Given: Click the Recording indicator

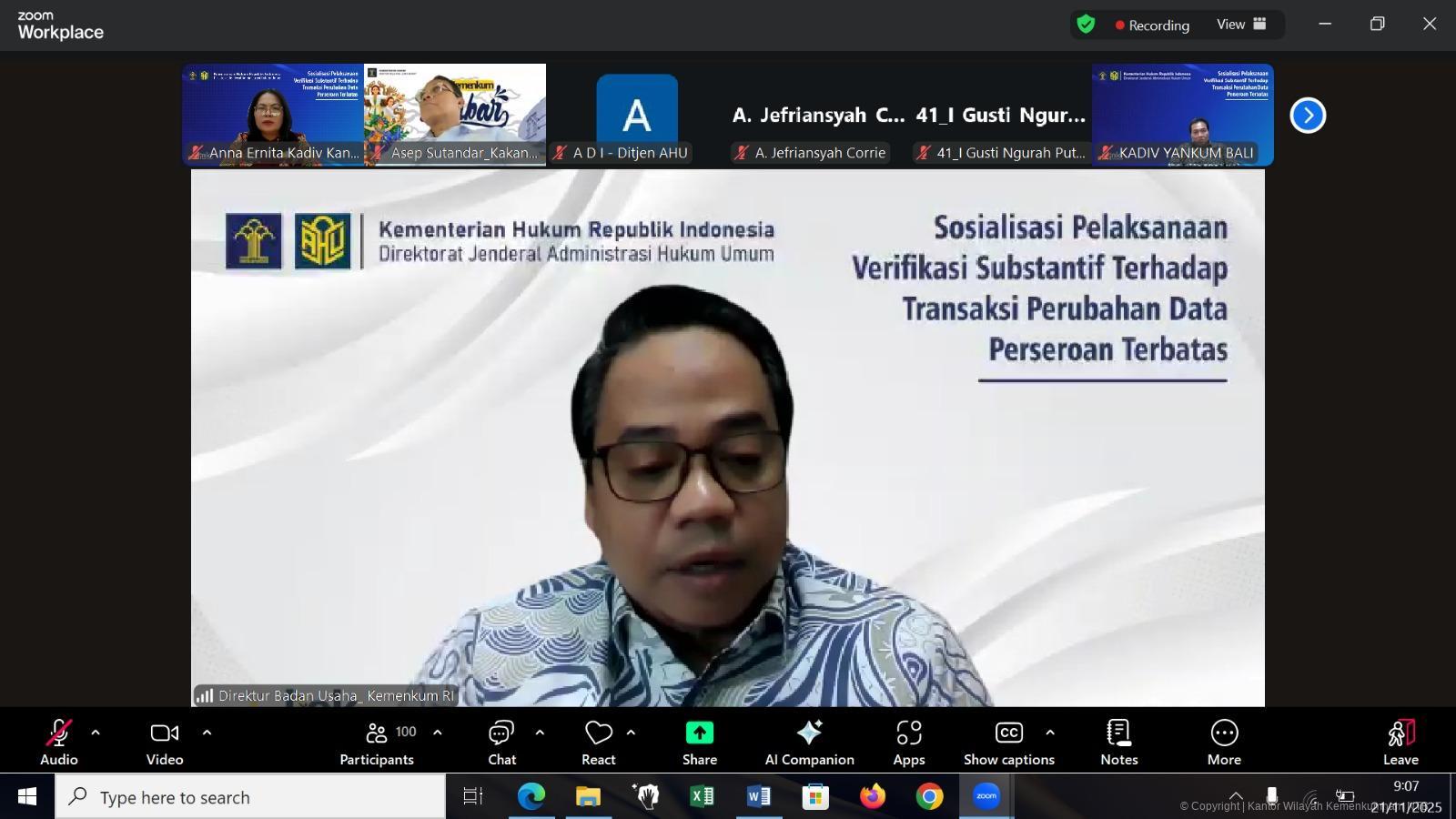Looking at the screenshot, I should tap(1152, 25).
